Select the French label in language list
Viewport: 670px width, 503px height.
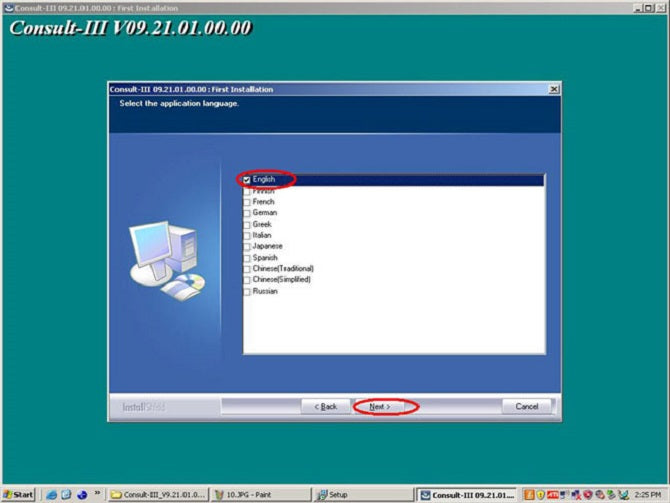point(263,202)
